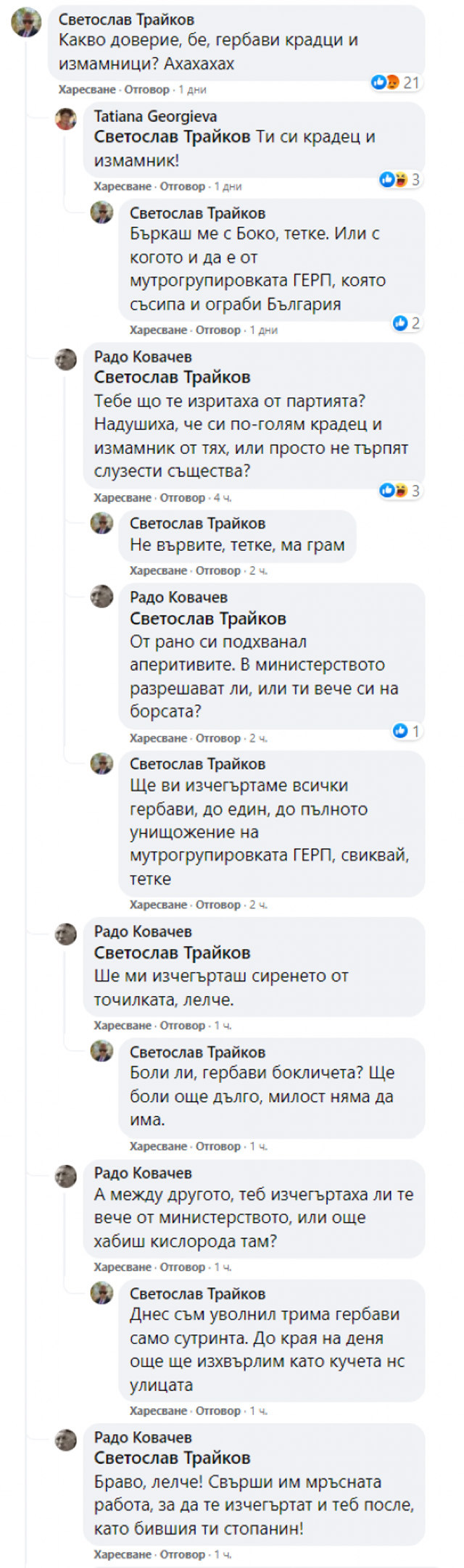The width and height of the screenshot is (464, 1568).
Task: Click the "4 ч." timestamp
Action: (223, 498)
